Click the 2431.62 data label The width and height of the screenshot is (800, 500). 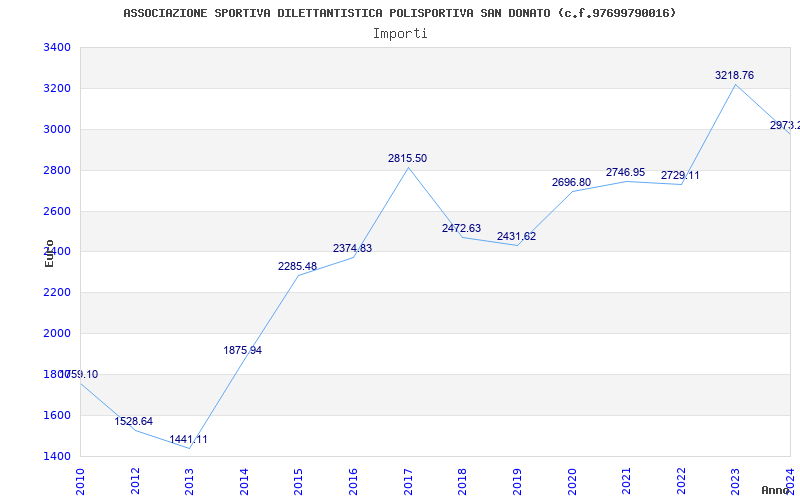pyautogui.click(x=516, y=237)
